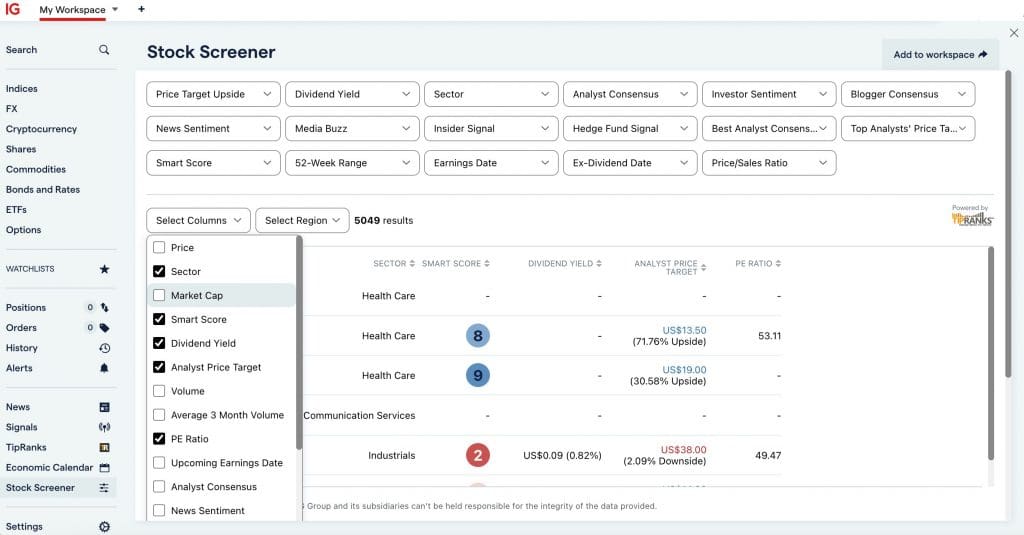Expand the Price/Sales Ratio filter dropdown
1024x535 pixels.
(768, 163)
